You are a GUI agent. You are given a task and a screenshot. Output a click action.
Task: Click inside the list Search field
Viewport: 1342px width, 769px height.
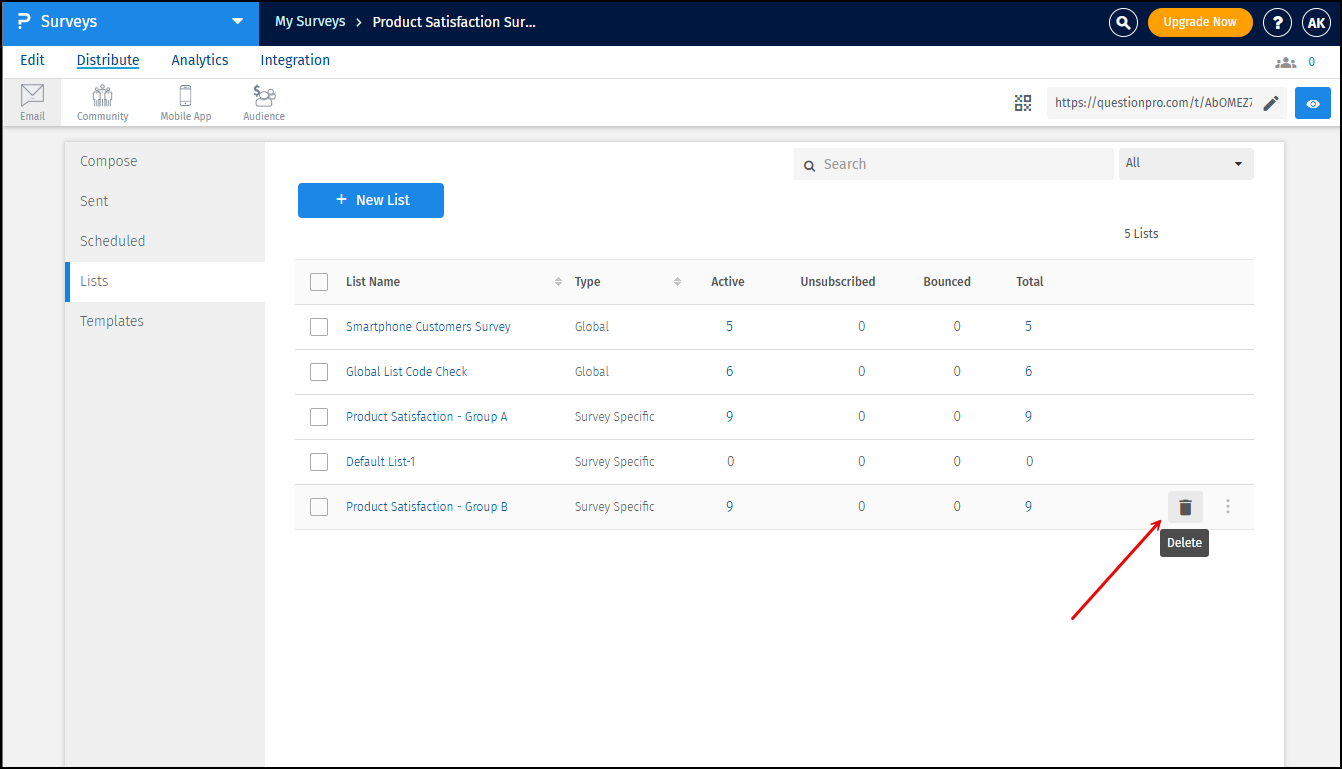click(960, 164)
